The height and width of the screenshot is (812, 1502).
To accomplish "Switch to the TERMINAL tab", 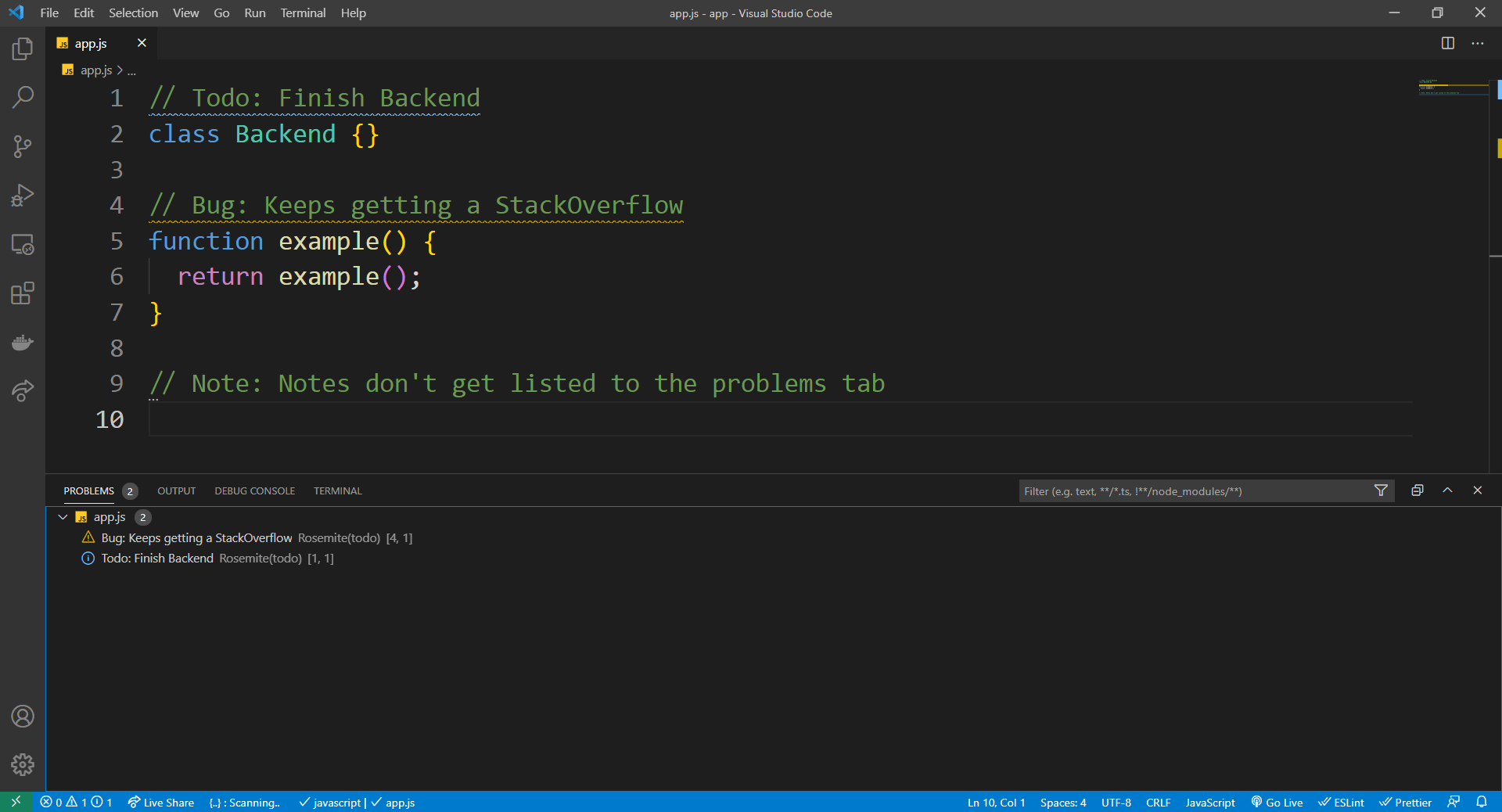I will coord(337,490).
